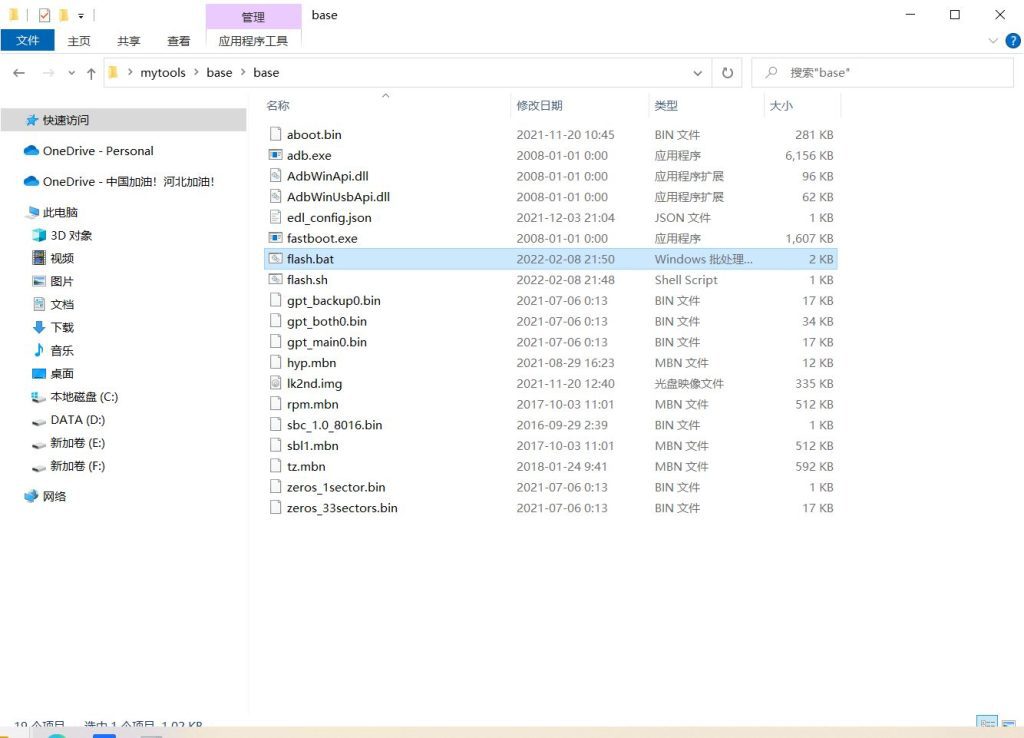Viewport: 1024px width, 738px height.
Task: Select the 应用程序工具 tab
Action: coord(253,40)
